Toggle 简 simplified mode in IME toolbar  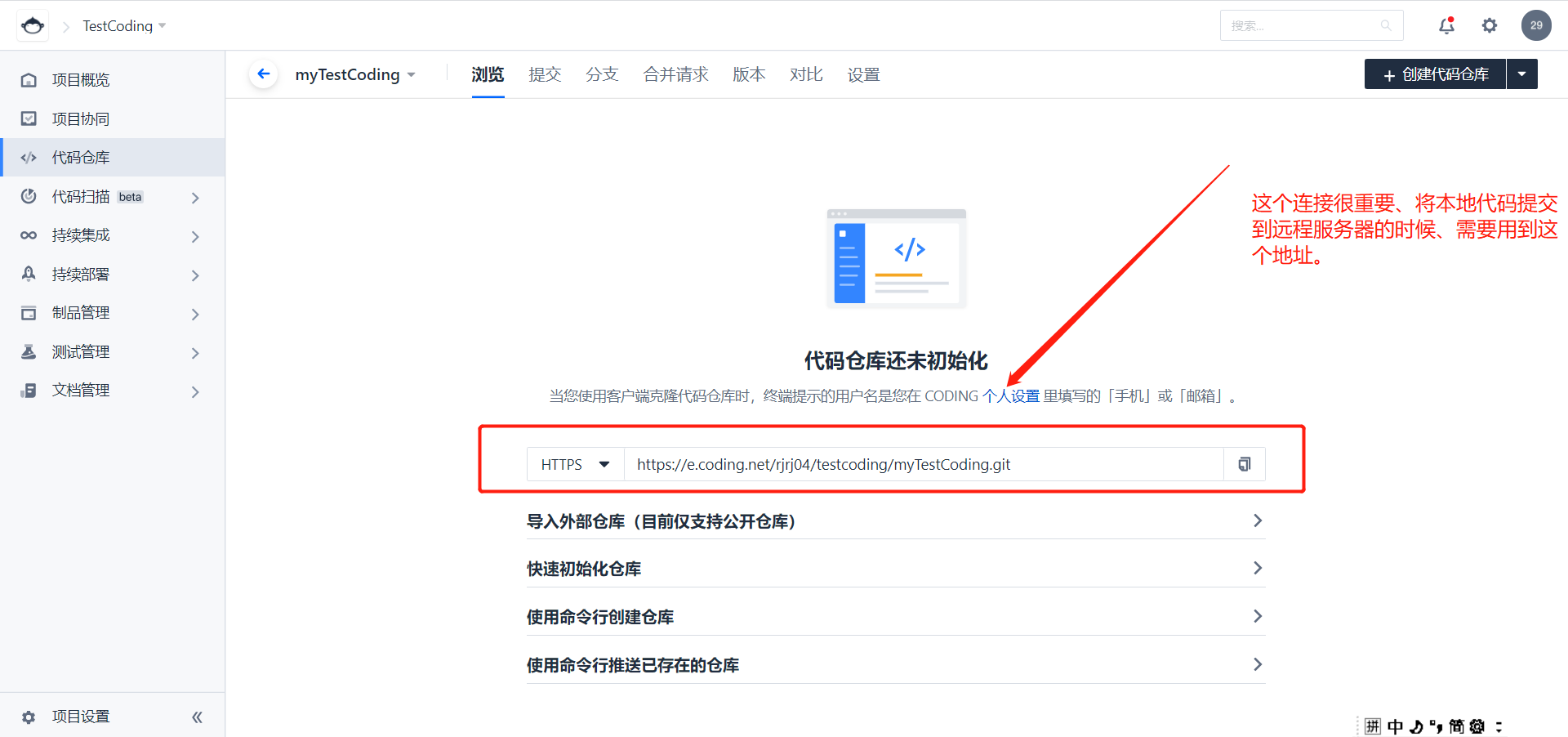click(x=1457, y=726)
